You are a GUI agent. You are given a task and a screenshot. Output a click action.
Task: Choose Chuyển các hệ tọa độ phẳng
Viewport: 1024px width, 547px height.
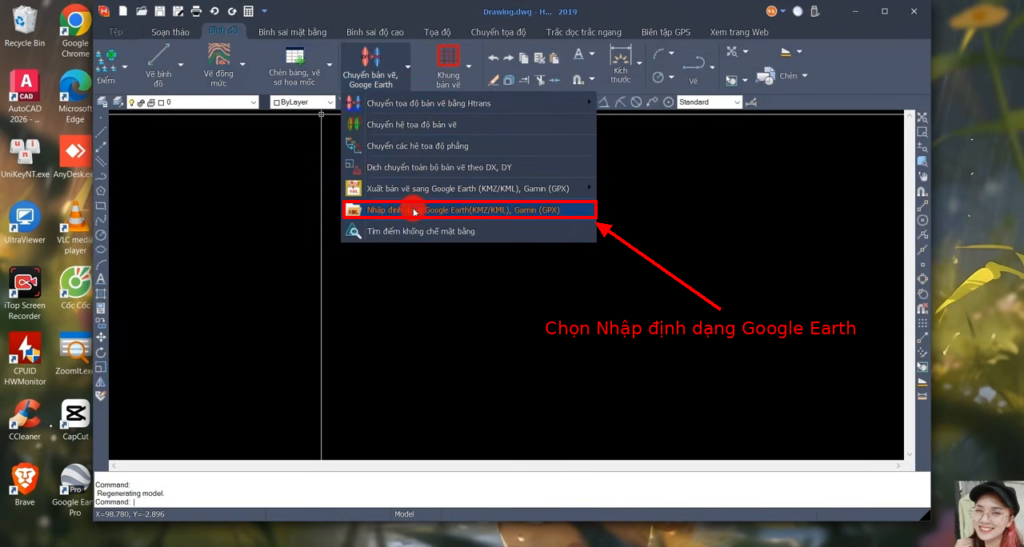[469, 146]
